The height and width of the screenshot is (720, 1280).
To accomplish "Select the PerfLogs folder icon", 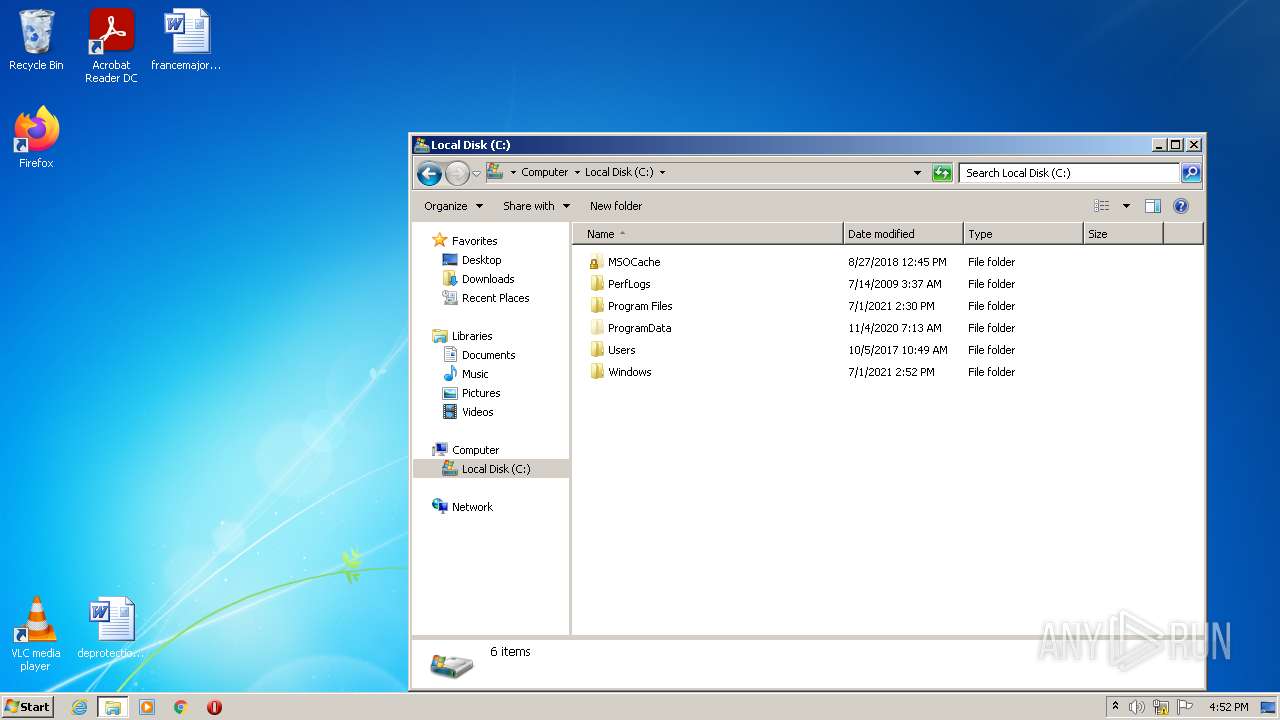I will tap(597, 284).
